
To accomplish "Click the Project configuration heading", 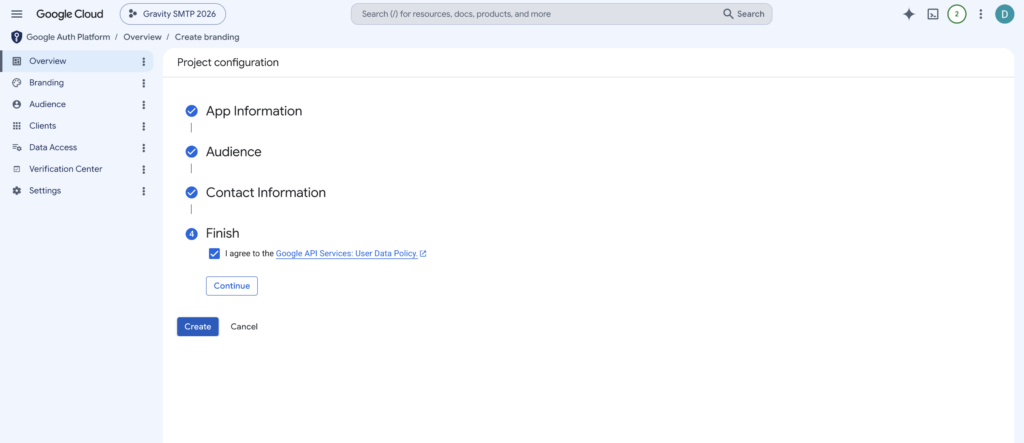I will tap(228, 63).
